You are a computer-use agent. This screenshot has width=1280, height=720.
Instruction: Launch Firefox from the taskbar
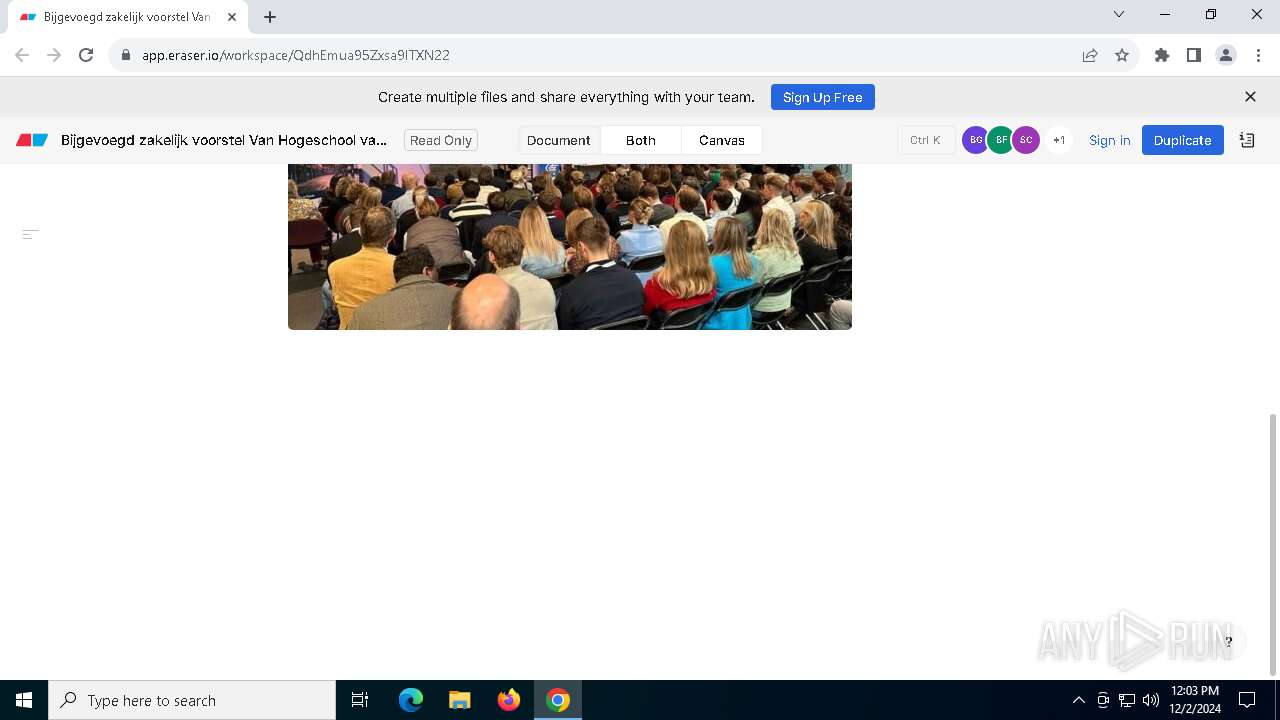pyautogui.click(x=509, y=700)
